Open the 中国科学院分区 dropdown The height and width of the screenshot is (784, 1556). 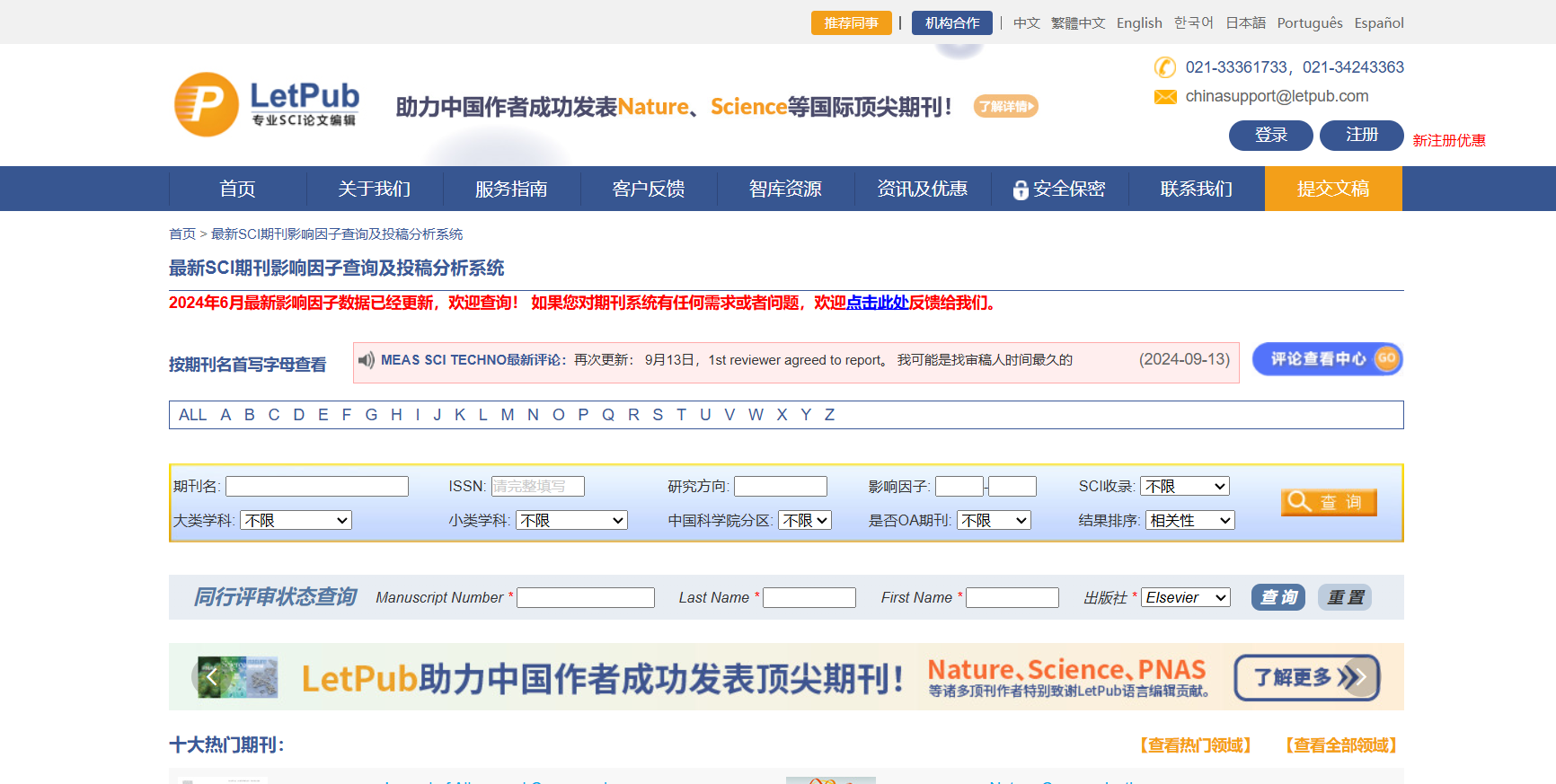[x=805, y=520]
